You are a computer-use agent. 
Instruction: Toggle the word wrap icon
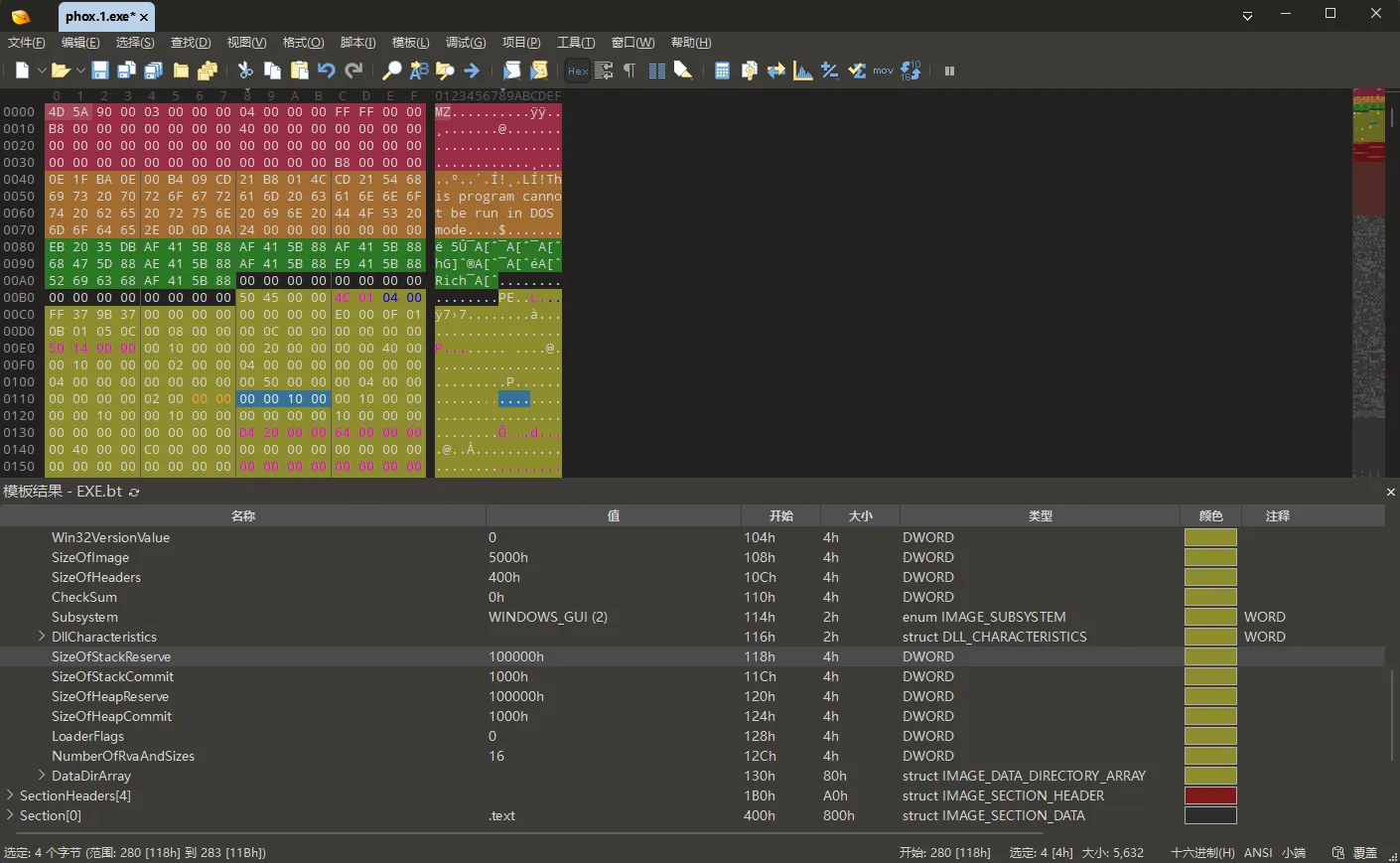[604, 71]
